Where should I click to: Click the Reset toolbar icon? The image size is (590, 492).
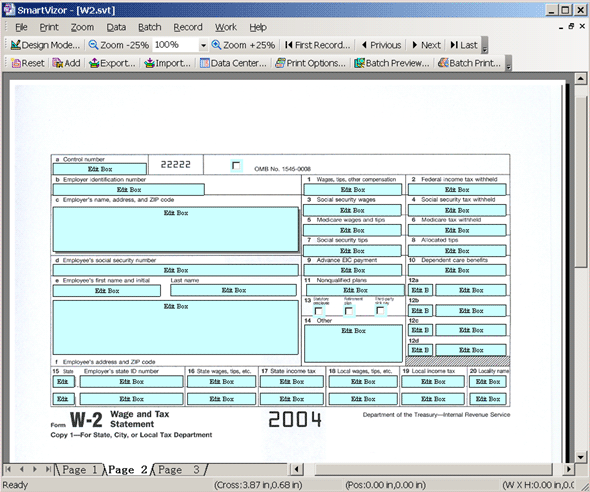click(16, 63)
